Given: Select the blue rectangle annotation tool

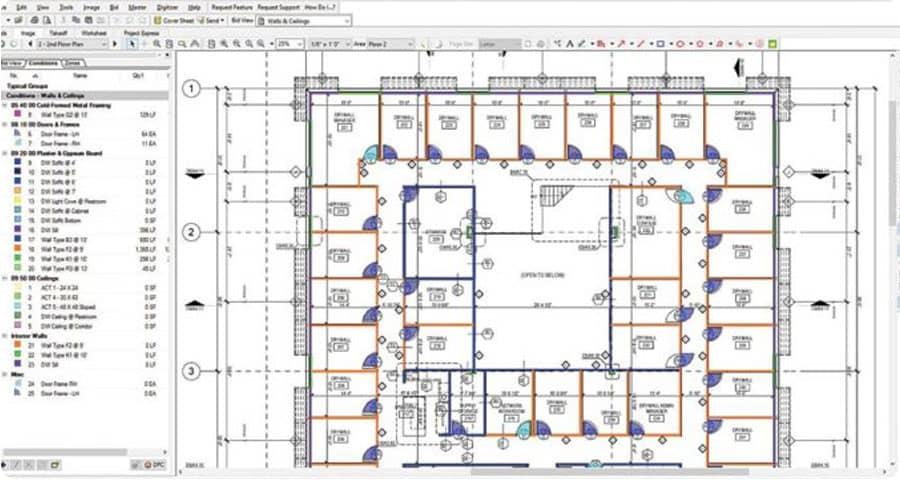Looking at the screenshot, I should pyautogui.click(x=660, y=44).
